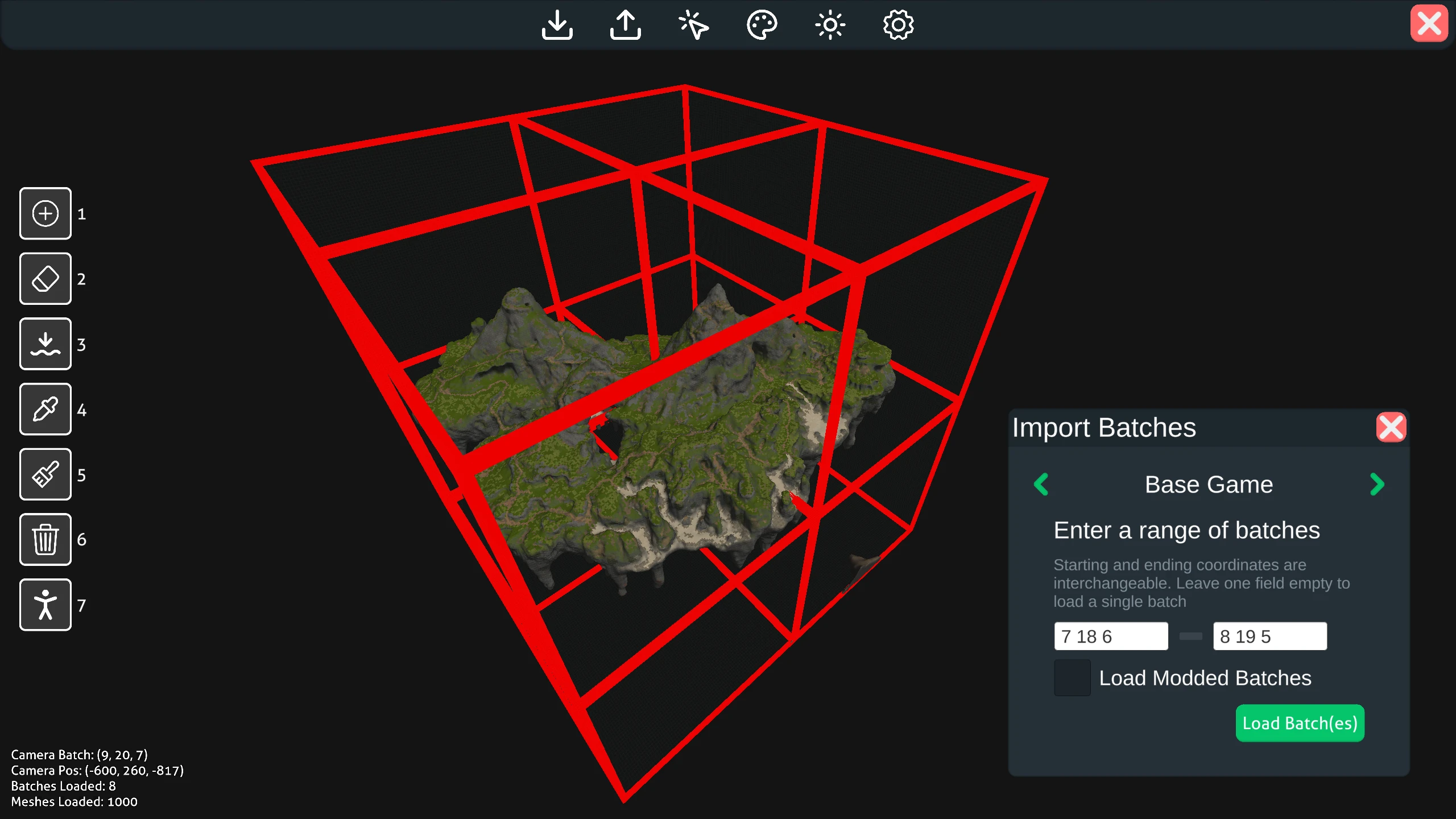Open the import download icon in top toolbar
The image size is (1456, 819).
coord(557,25)
